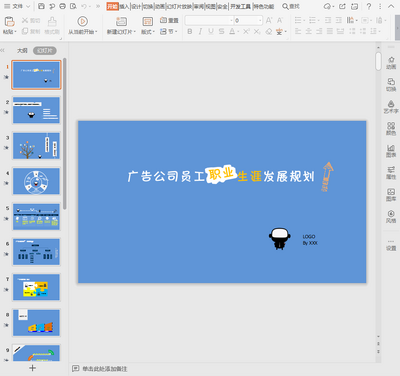Open the File (文件) menu dropdown arrow
The height and width of the screenshot is (376, 400).
point(28,6)
